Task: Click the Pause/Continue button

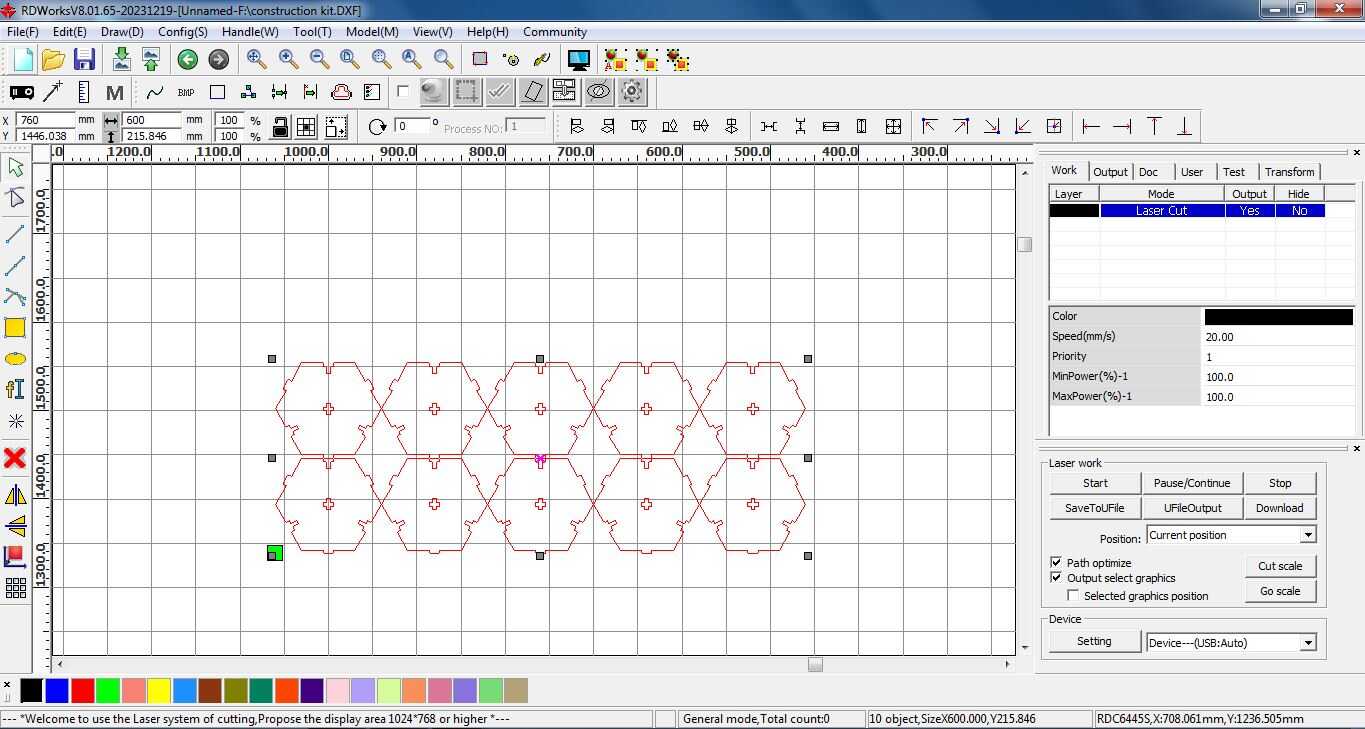Action: point(1191,483)
